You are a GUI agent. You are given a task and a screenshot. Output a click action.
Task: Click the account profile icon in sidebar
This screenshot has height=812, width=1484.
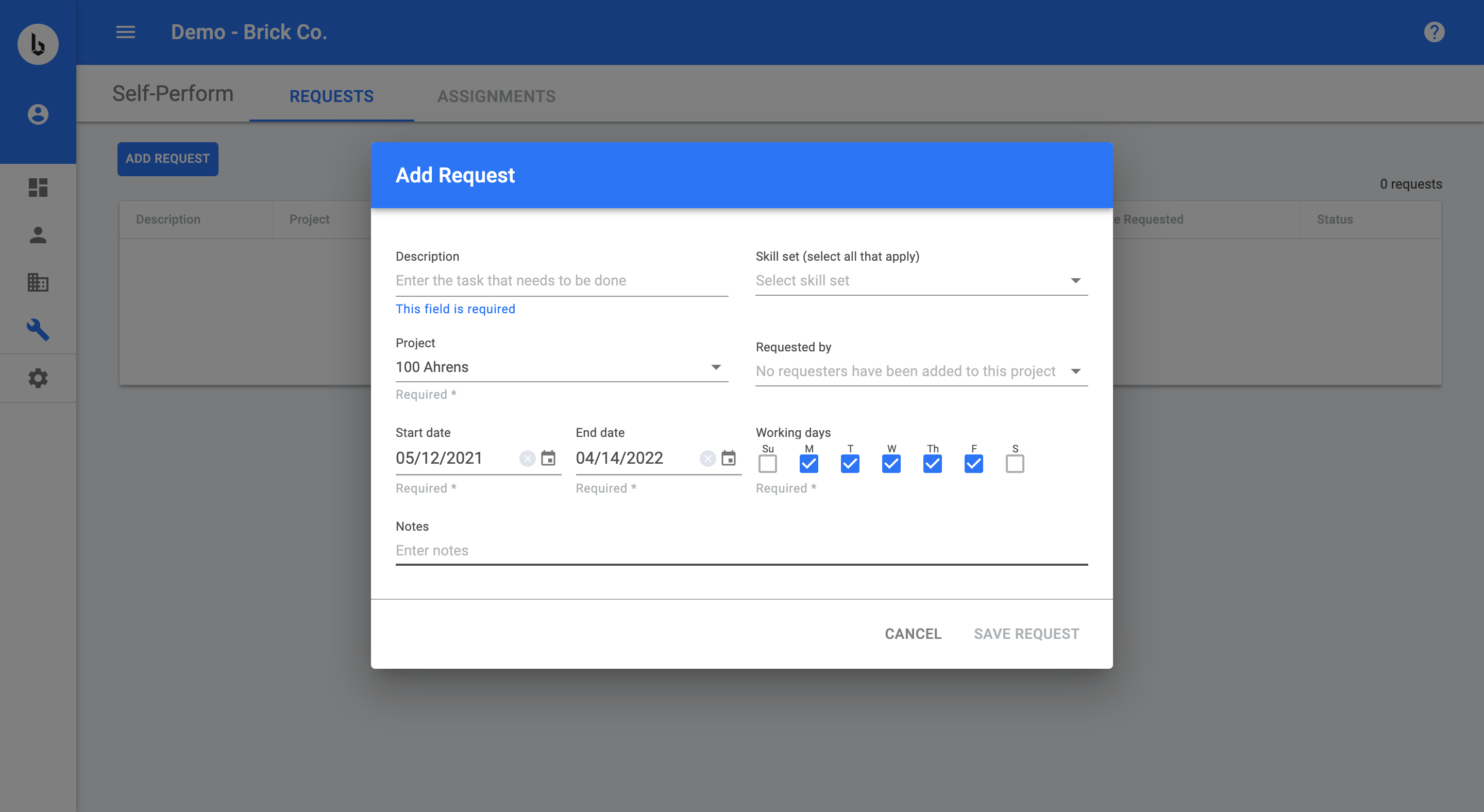[38, 114]
